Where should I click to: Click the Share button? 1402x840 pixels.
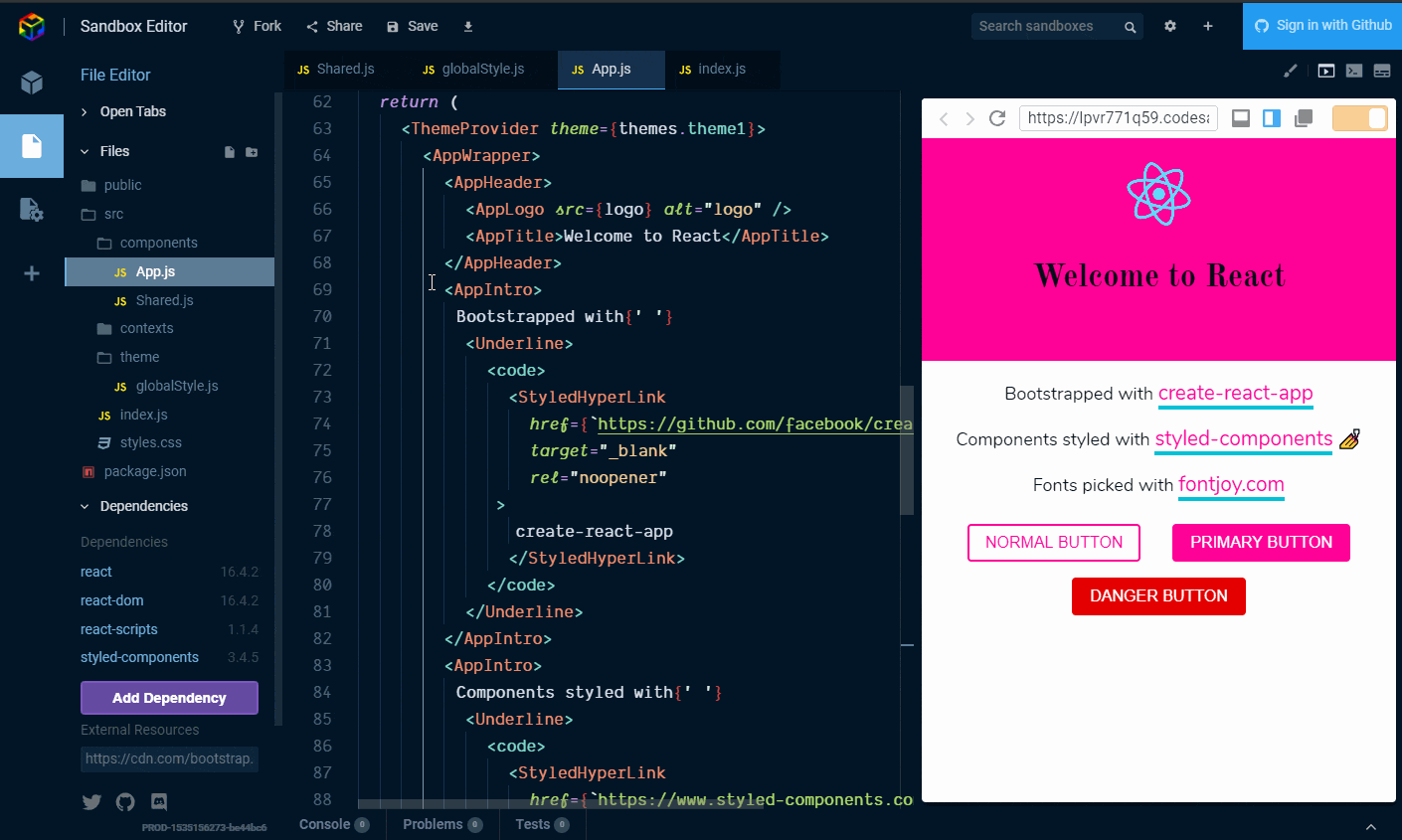pos(334,26)
